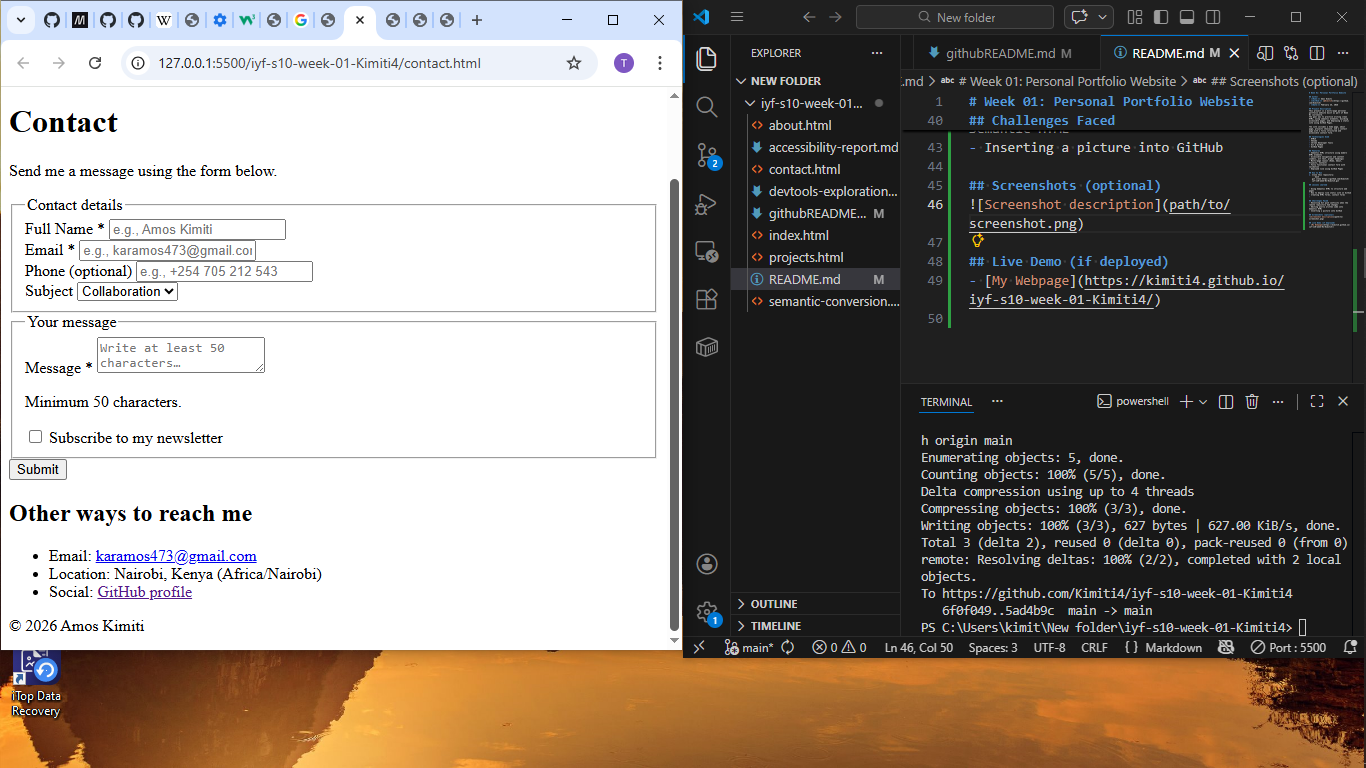Open the Run and Debug view
Screen dimensions: 1366x768
click(707, 203)
